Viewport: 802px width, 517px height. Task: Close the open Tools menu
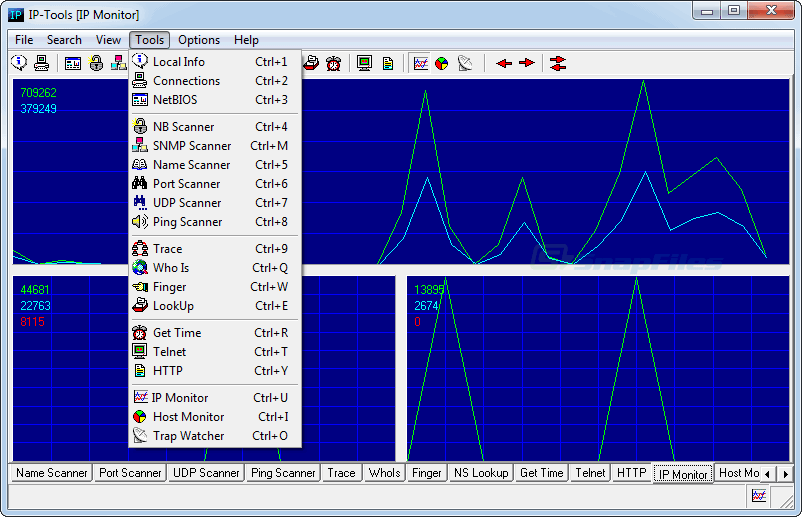tap(149, 40)
